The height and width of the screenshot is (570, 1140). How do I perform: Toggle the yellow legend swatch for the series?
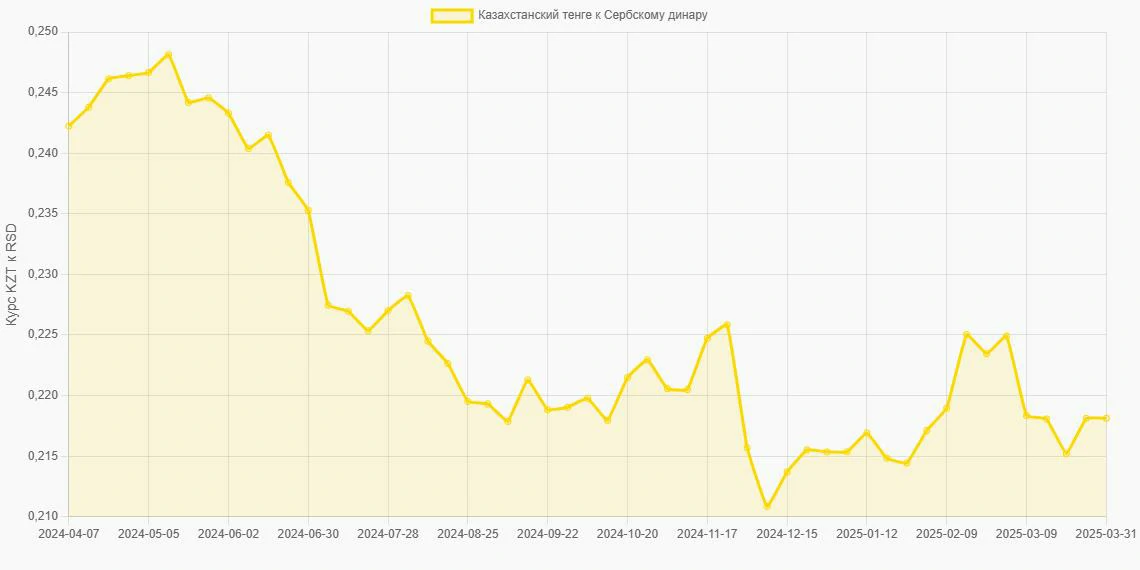[x=451, y=15]
